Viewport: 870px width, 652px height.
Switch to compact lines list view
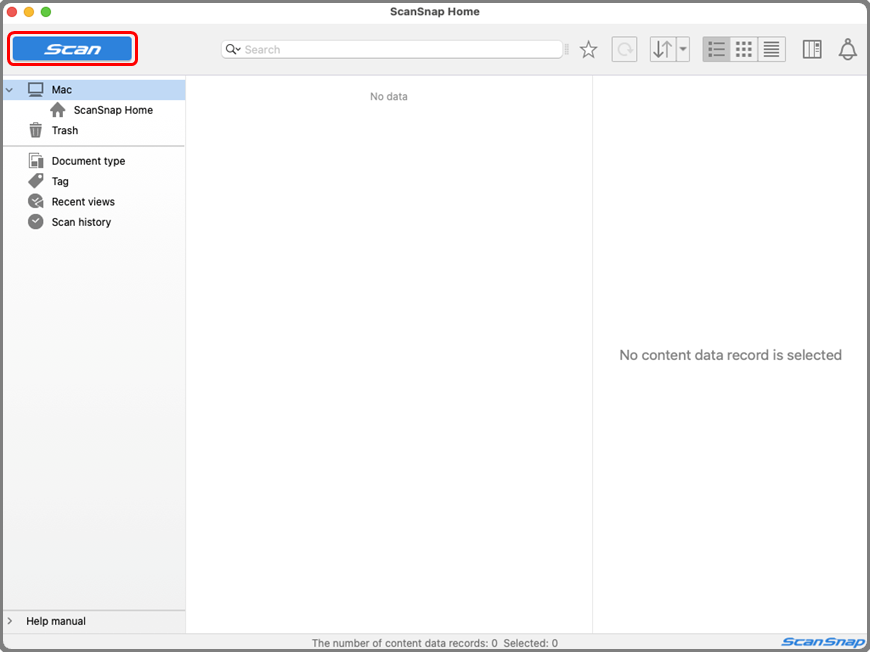tap(771, 49)
